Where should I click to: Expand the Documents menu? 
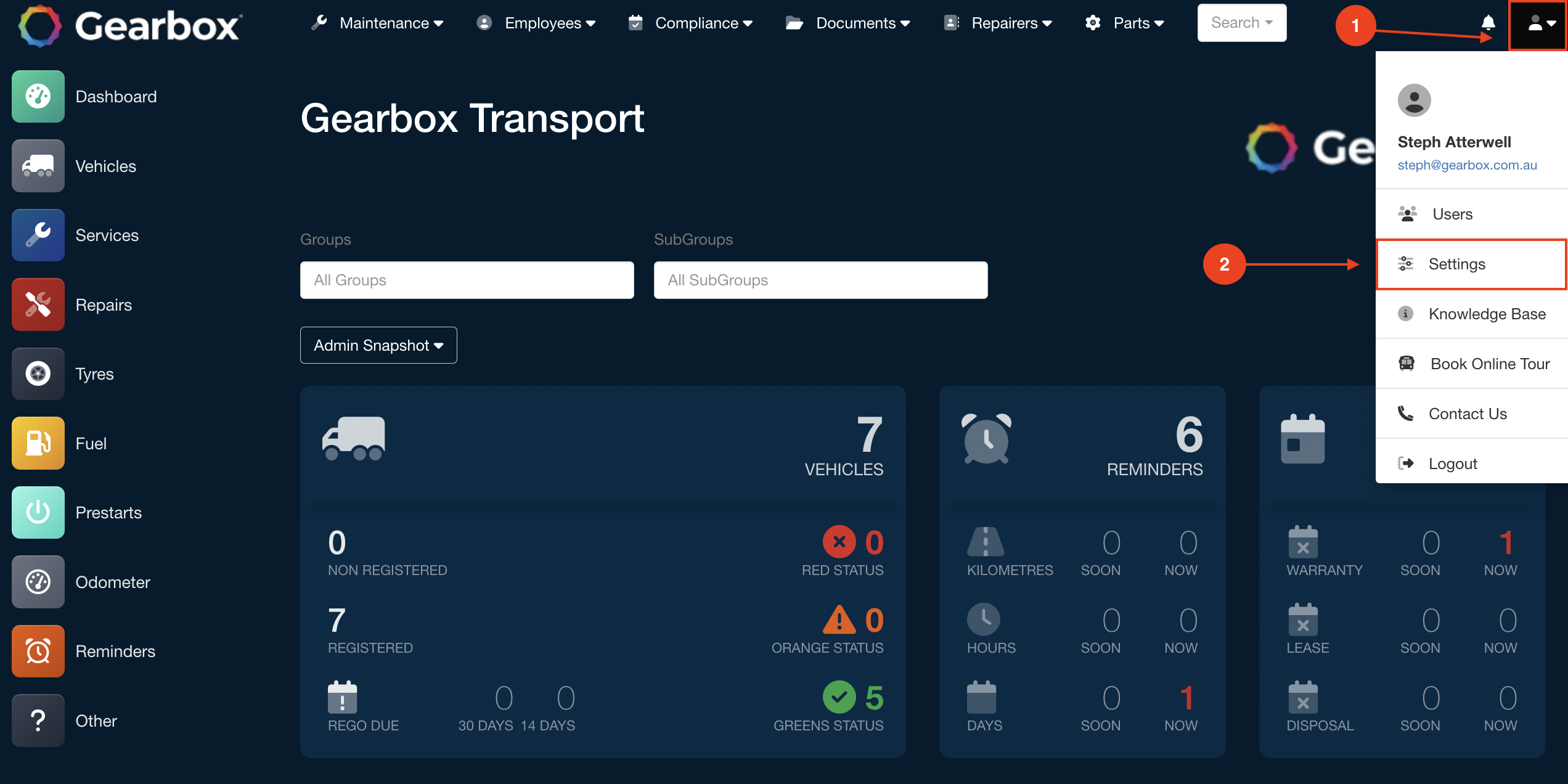tap(848, 23)
